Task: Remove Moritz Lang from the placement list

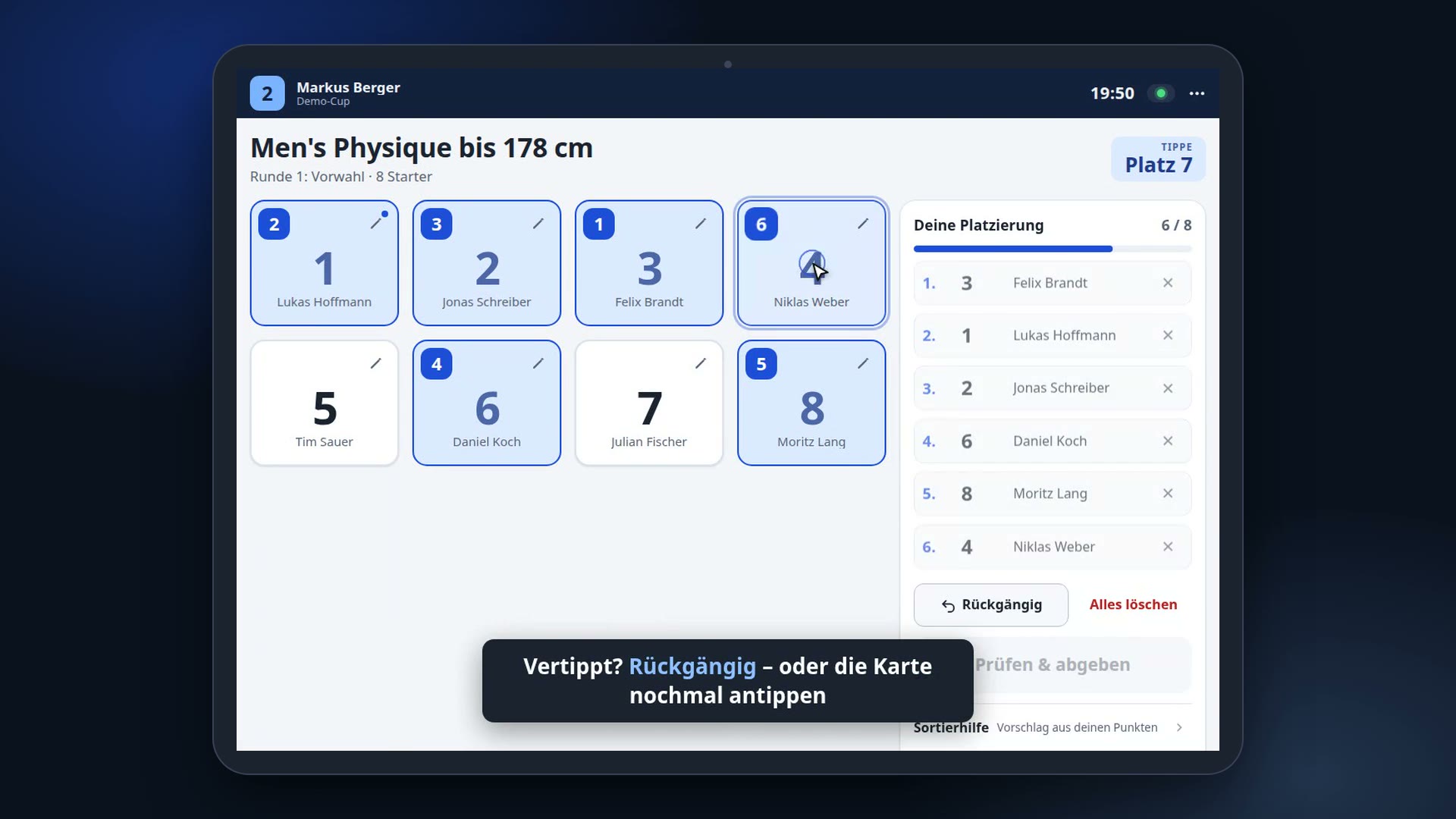Action: click(1168, 494)
